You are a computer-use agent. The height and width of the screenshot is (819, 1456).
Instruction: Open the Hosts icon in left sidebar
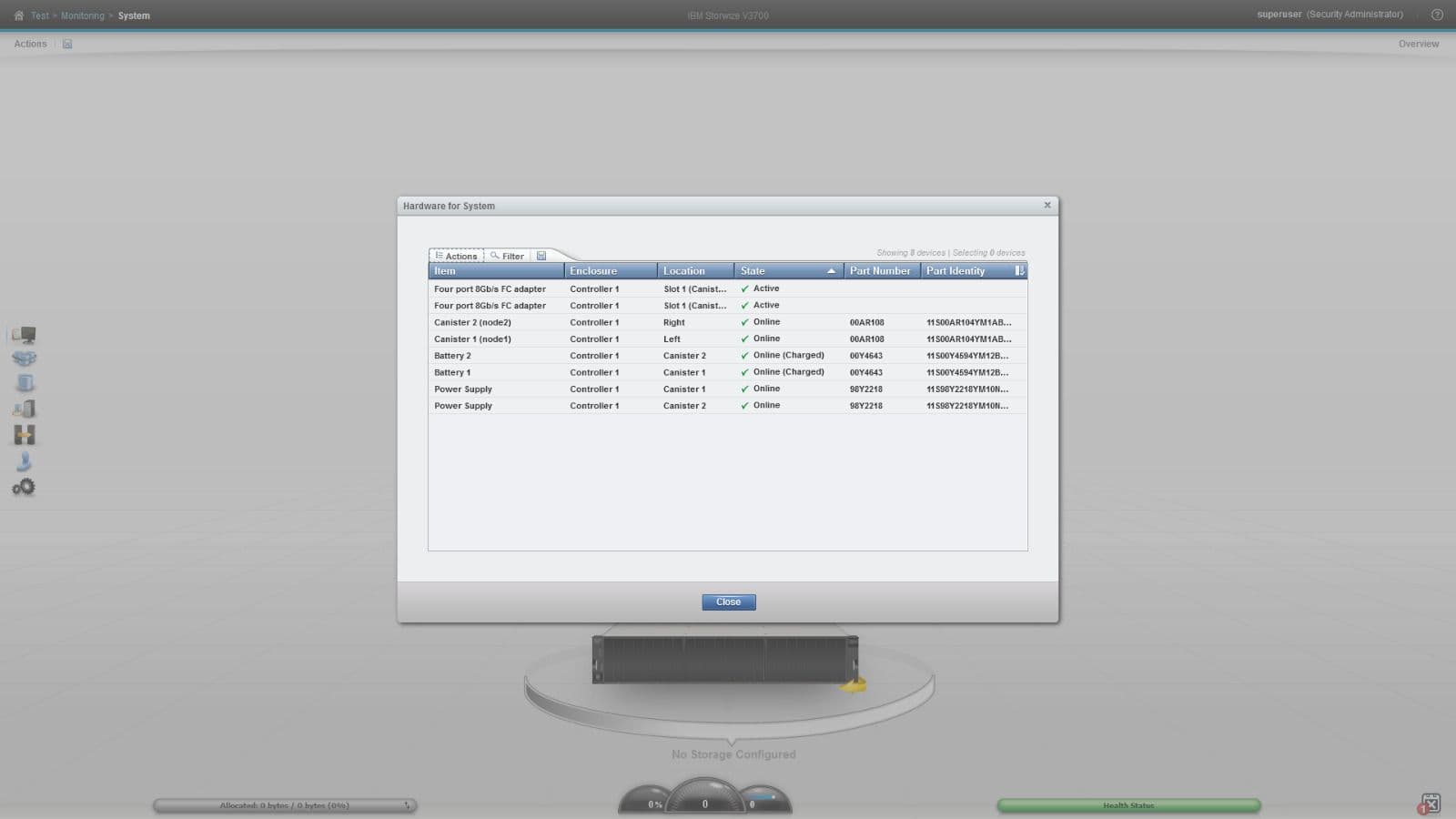coord(24,409)
